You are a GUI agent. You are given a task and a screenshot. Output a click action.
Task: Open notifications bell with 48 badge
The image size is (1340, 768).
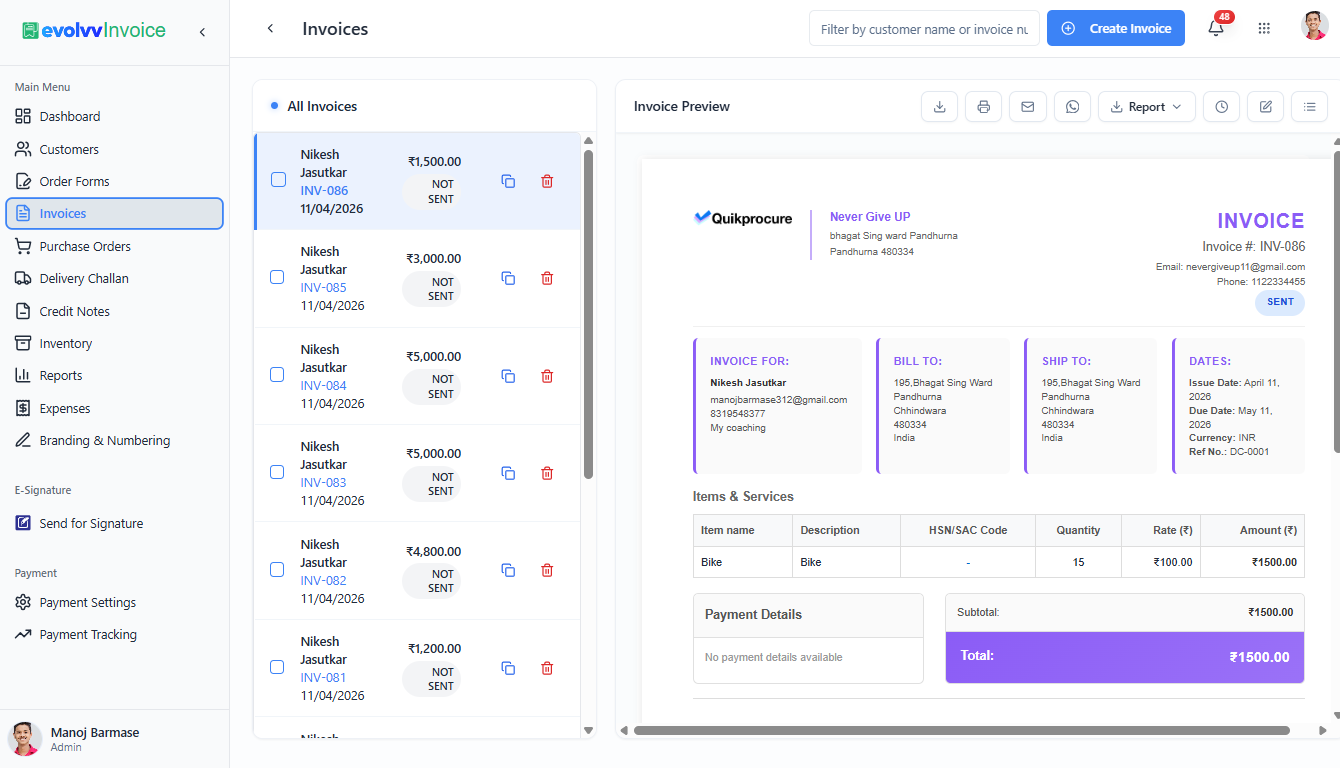coord(1217,28)
